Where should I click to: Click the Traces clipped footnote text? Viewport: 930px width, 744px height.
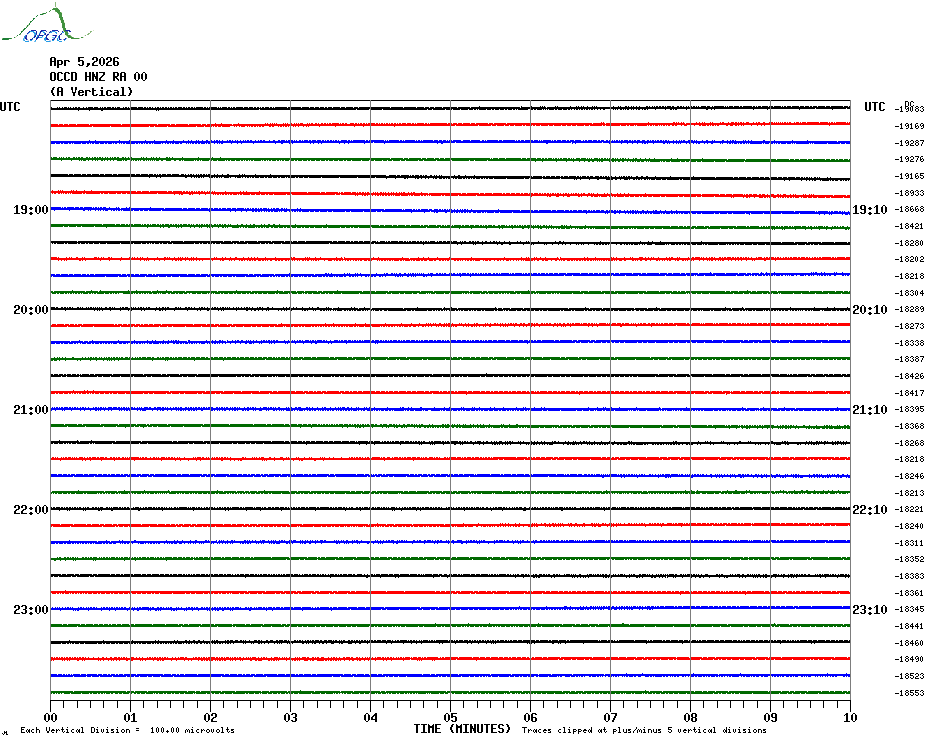(x=644, y=730)
